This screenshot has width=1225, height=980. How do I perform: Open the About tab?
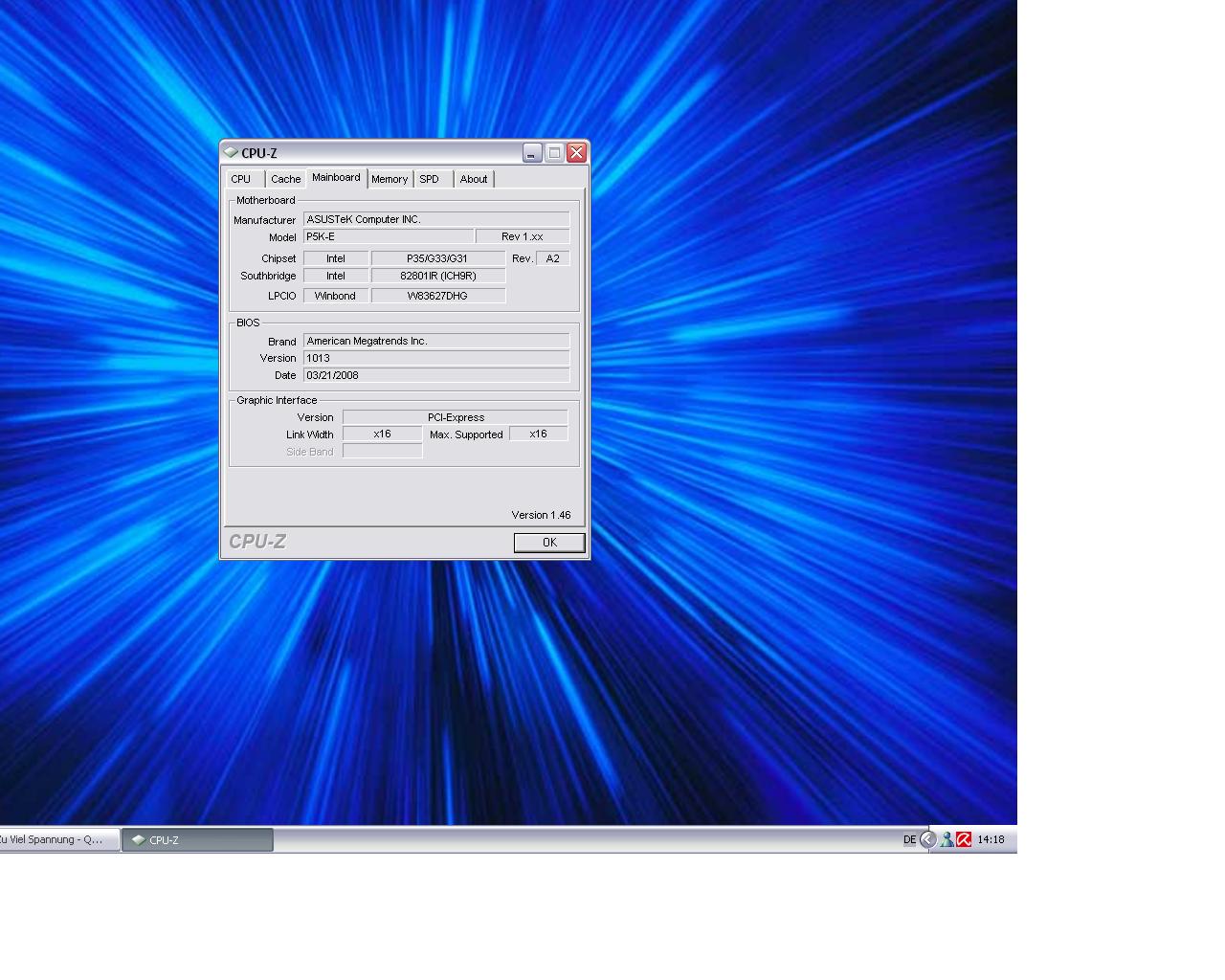coord(474,179)
